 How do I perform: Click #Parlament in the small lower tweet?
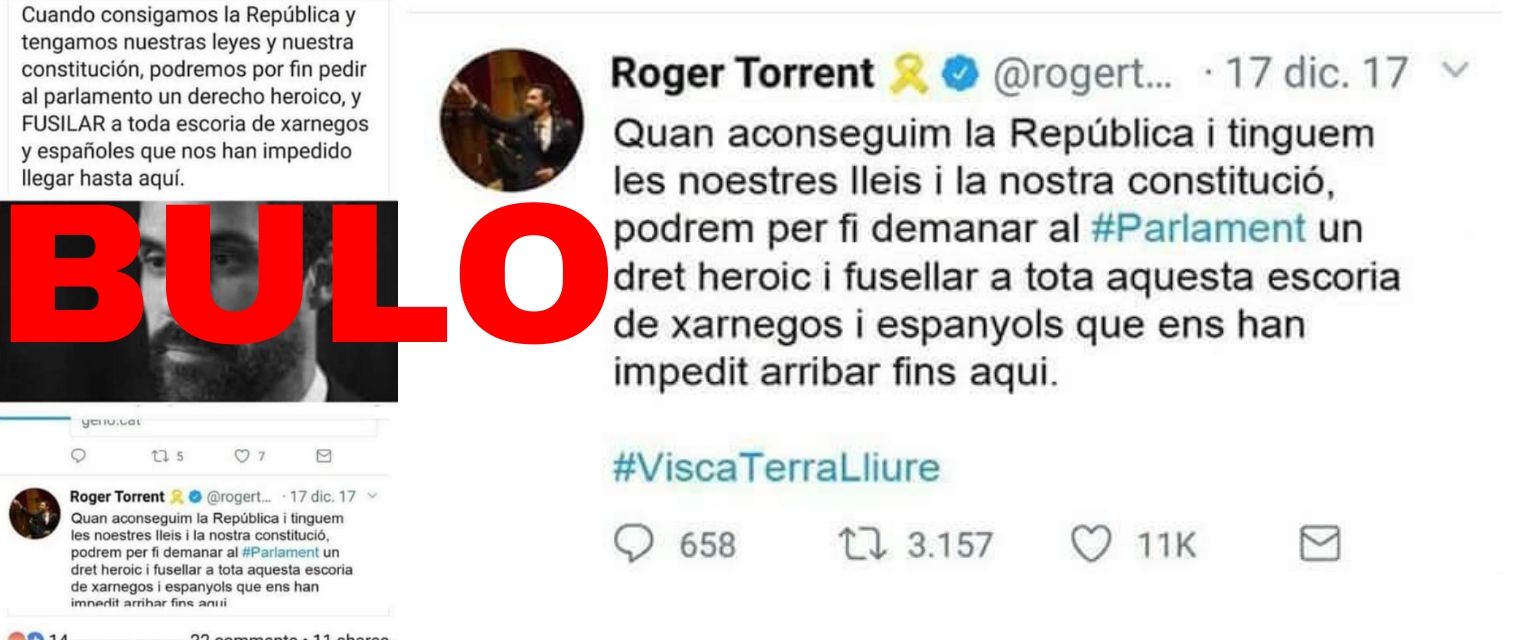281,552
